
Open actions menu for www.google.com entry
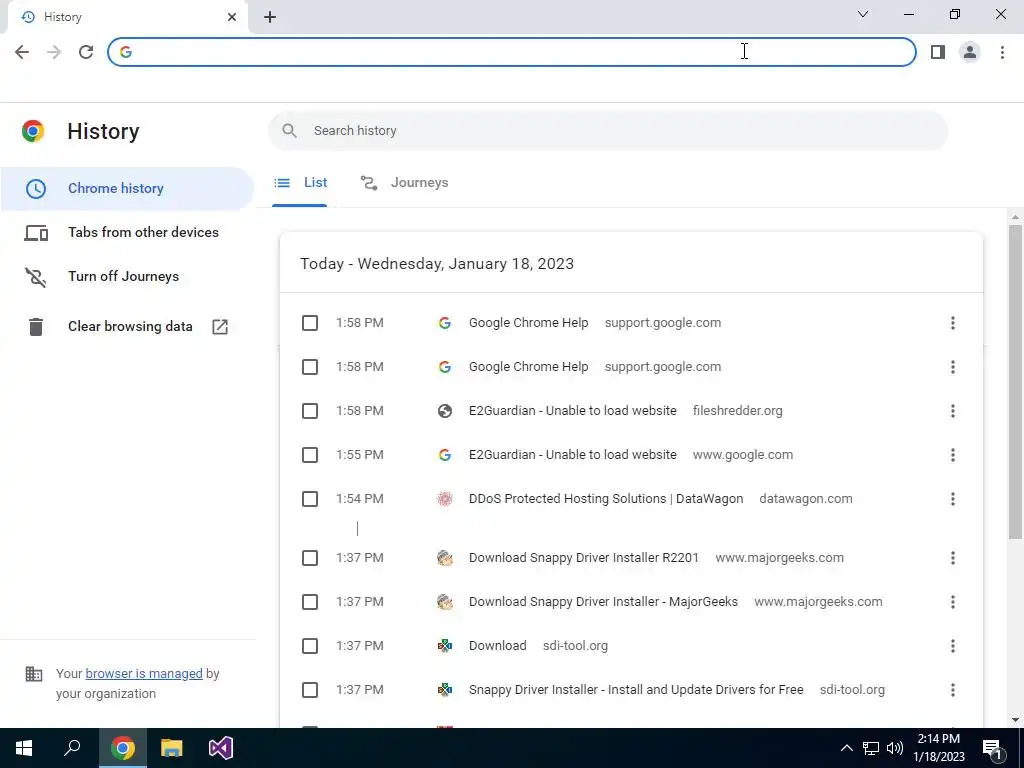pos(953,455)
